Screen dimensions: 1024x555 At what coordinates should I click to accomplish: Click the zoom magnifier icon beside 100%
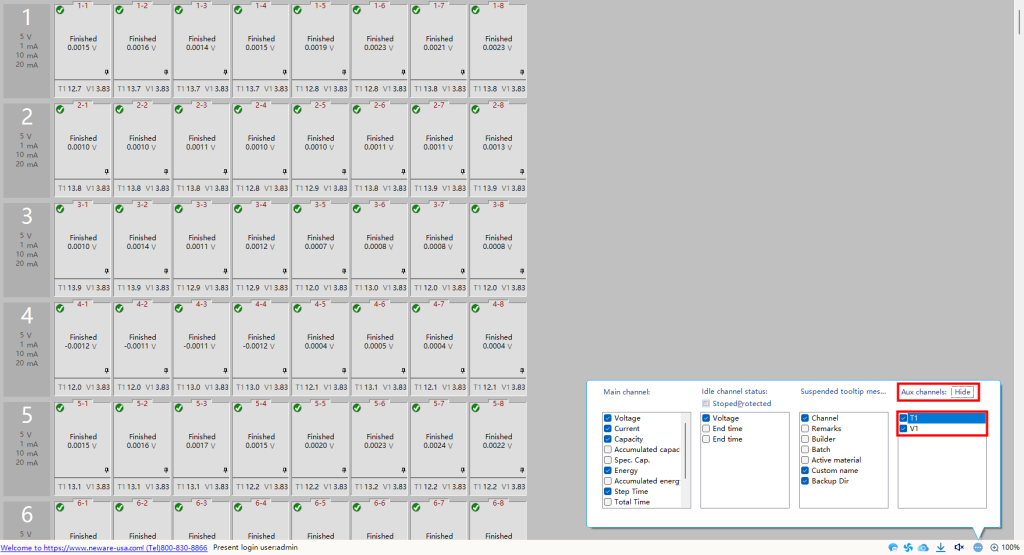click(x=994, y=547)
